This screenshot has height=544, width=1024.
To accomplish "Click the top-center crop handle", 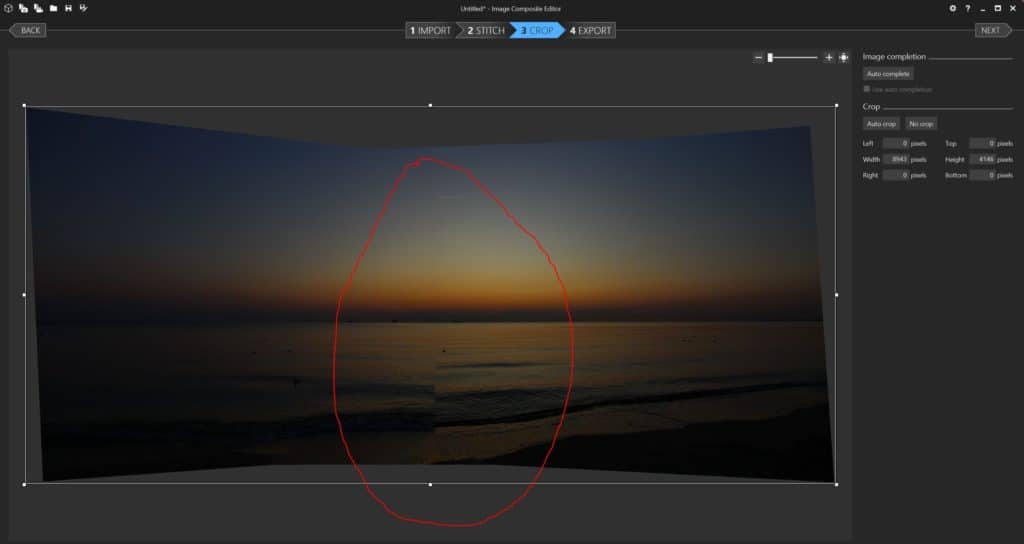I will pyautogui.click(x=430, y=105).
